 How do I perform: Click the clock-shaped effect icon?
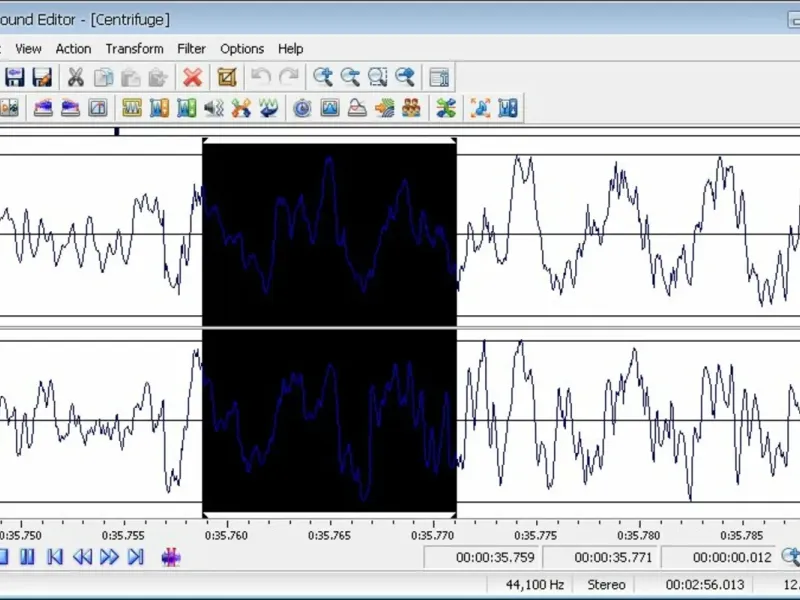(302, 108)
